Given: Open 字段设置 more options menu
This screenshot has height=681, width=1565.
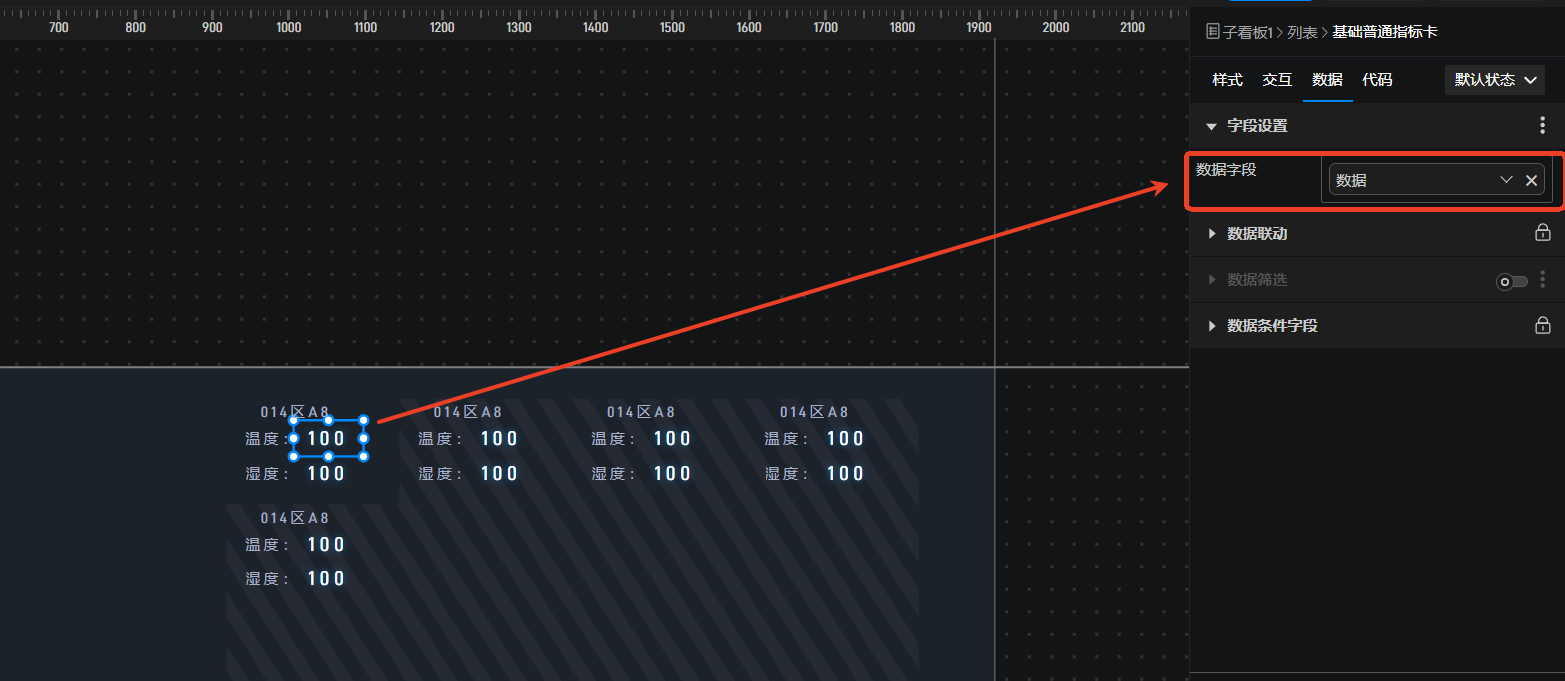Looking at the screenshot, I should click(x=1542, y=126).
